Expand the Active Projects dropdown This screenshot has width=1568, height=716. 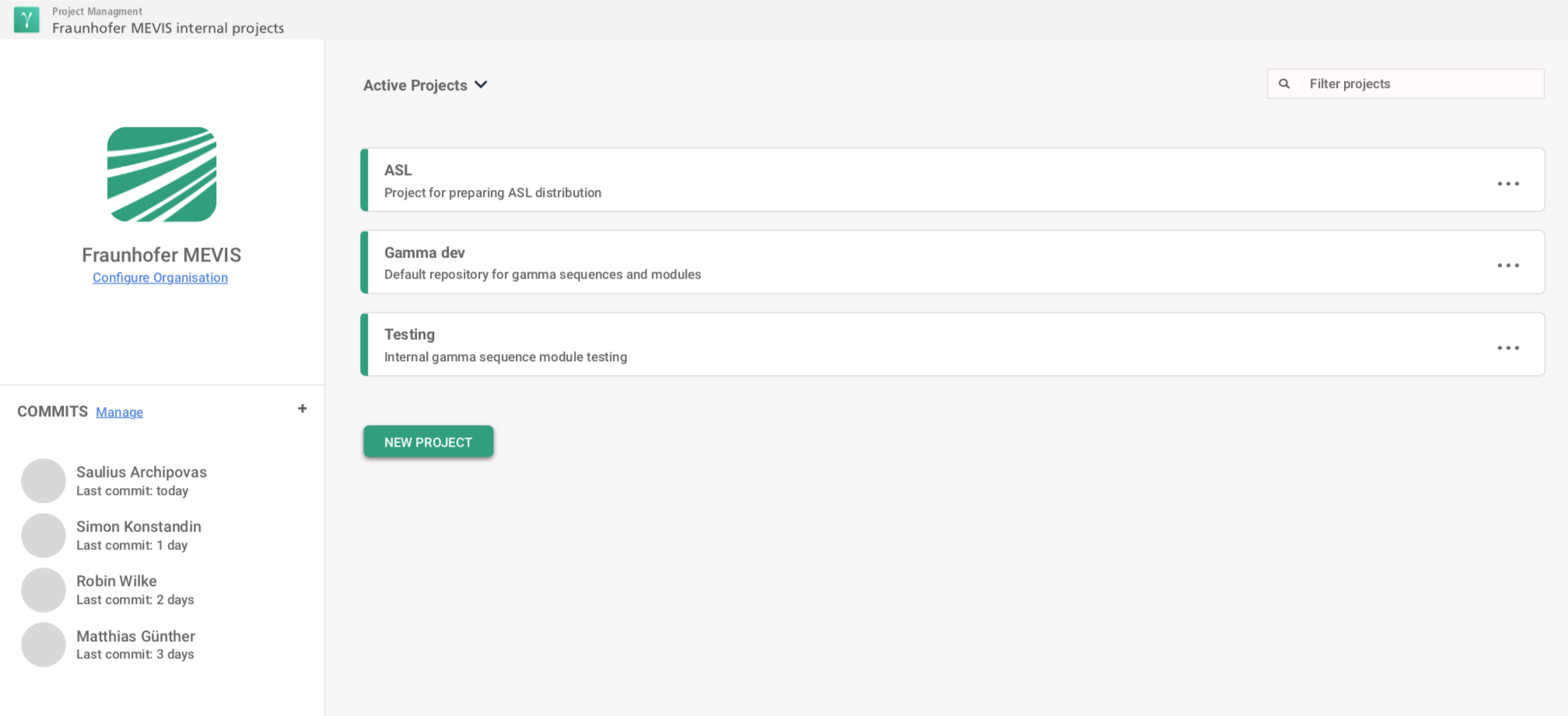(415, 86)
